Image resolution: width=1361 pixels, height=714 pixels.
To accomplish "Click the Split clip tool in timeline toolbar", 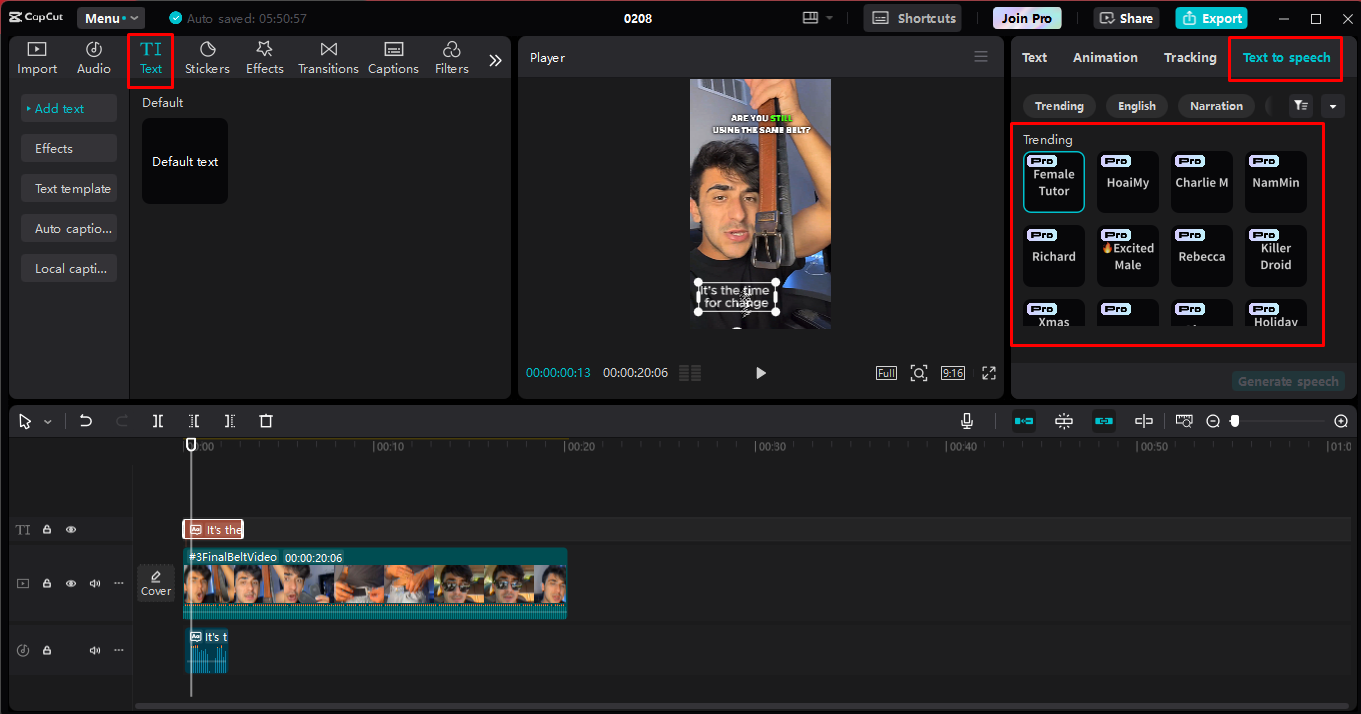I will (158, 421).
